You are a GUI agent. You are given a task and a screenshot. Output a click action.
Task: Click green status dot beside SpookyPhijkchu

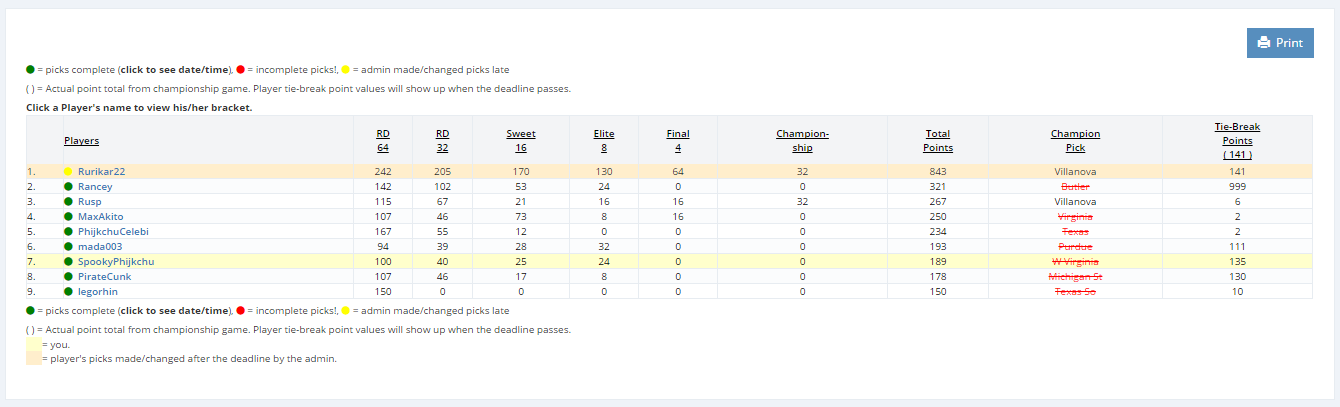point(68,261)
